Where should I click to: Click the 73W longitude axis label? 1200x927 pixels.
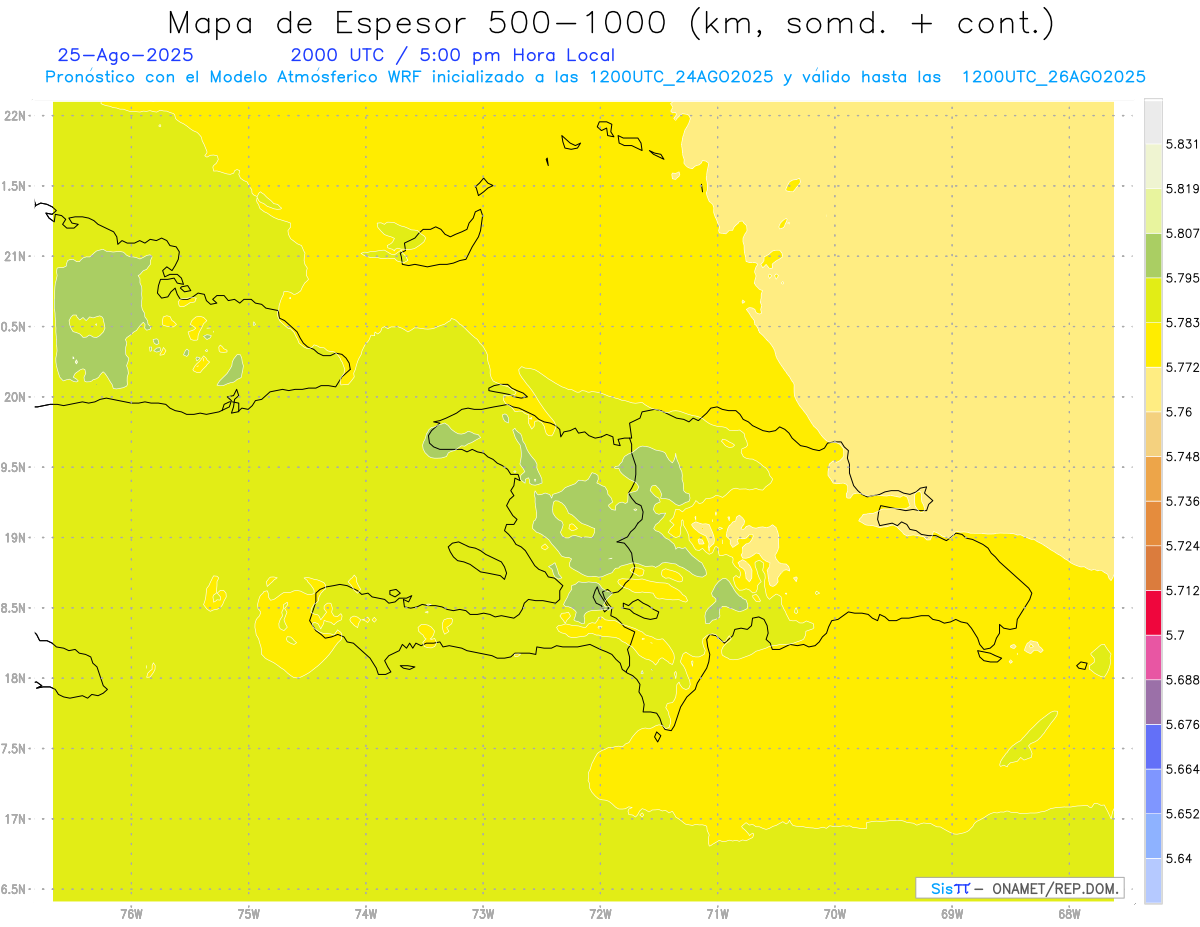coord(483,913)
